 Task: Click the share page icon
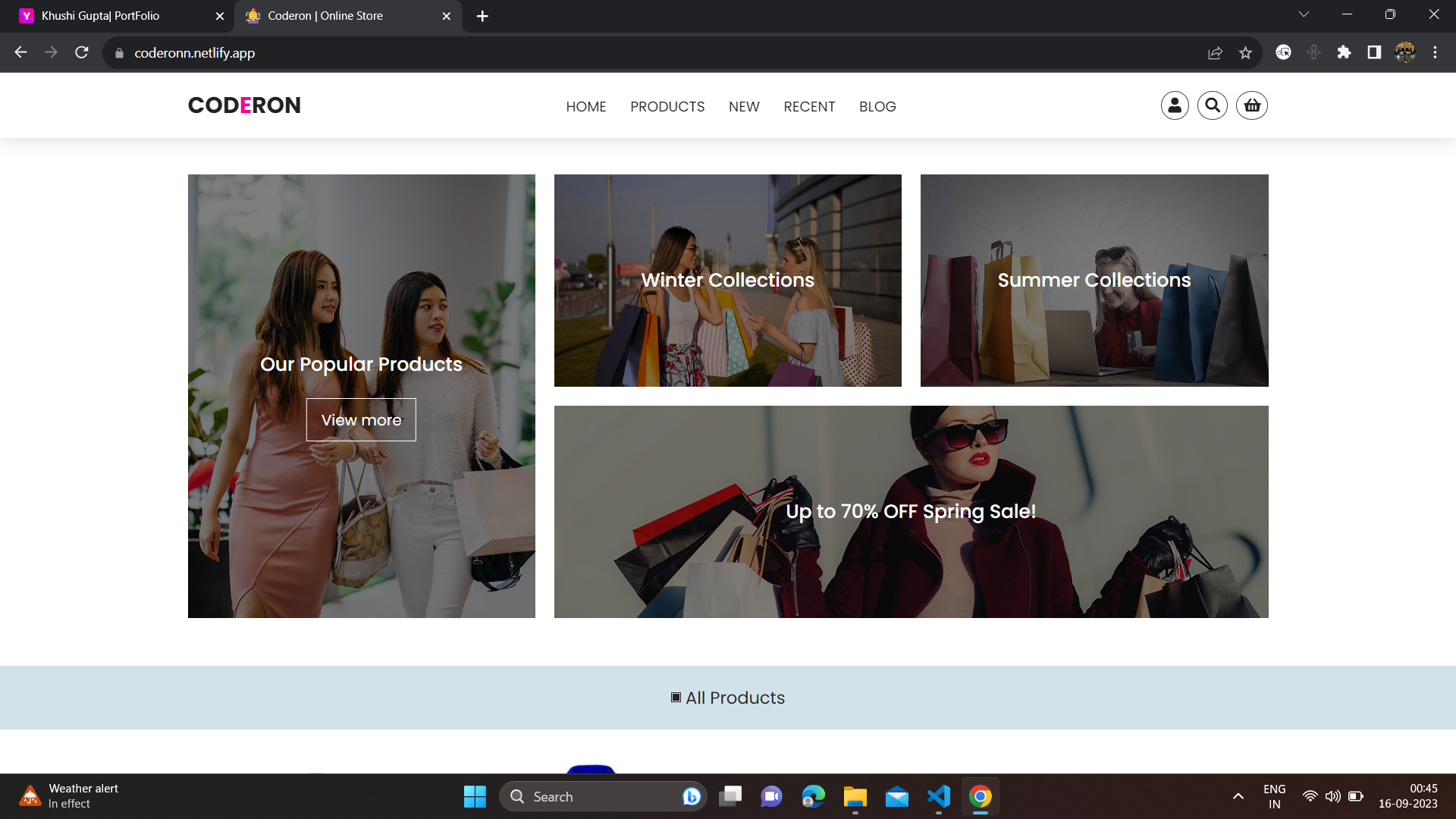tap(1215, 52)
